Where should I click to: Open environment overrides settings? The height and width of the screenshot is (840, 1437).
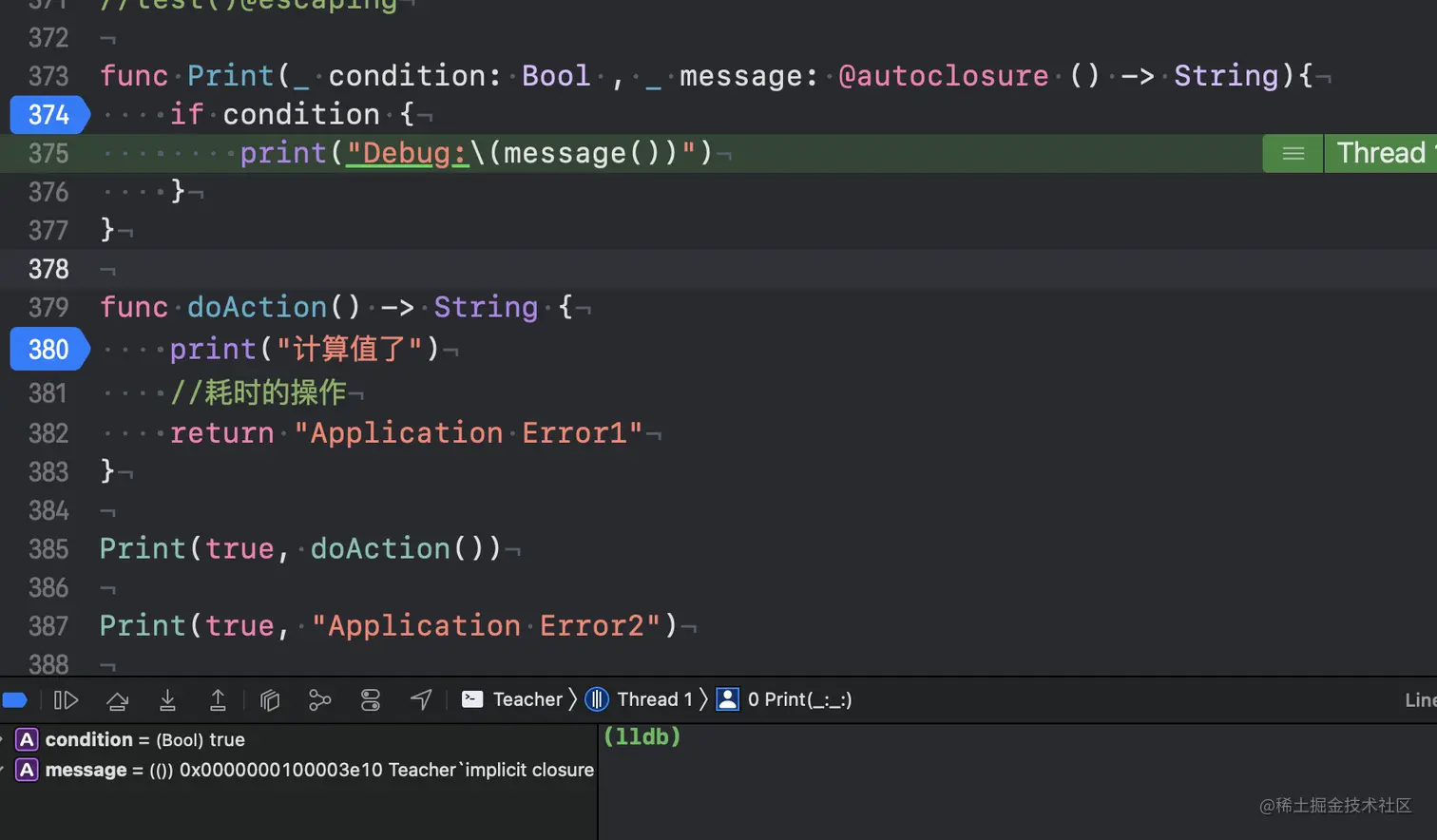tap(371, 700)
